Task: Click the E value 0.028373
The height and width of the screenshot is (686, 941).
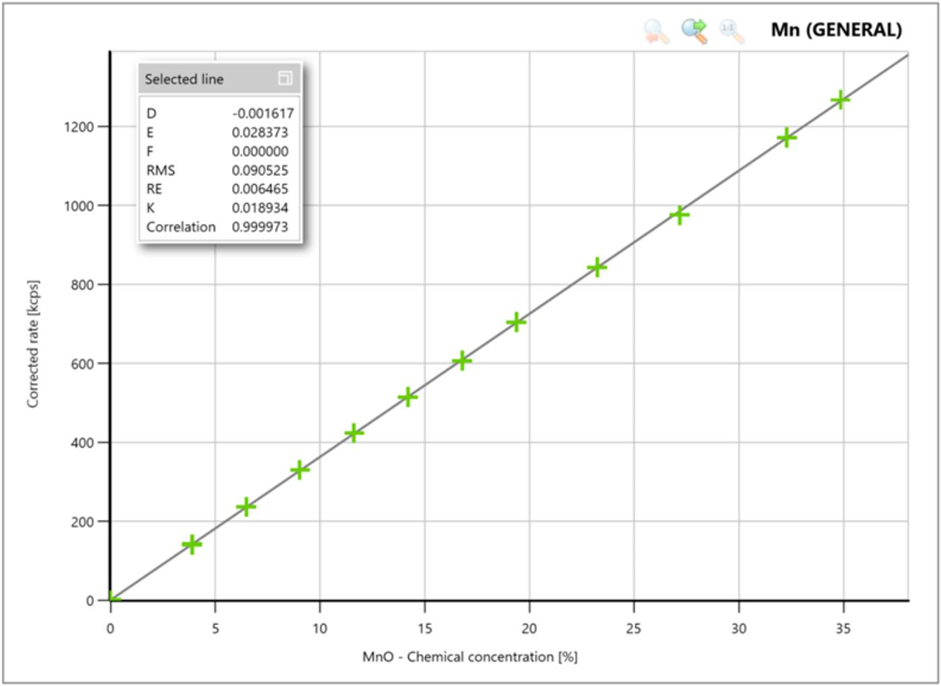Action: pyautogui.click(x=260, y=132)
